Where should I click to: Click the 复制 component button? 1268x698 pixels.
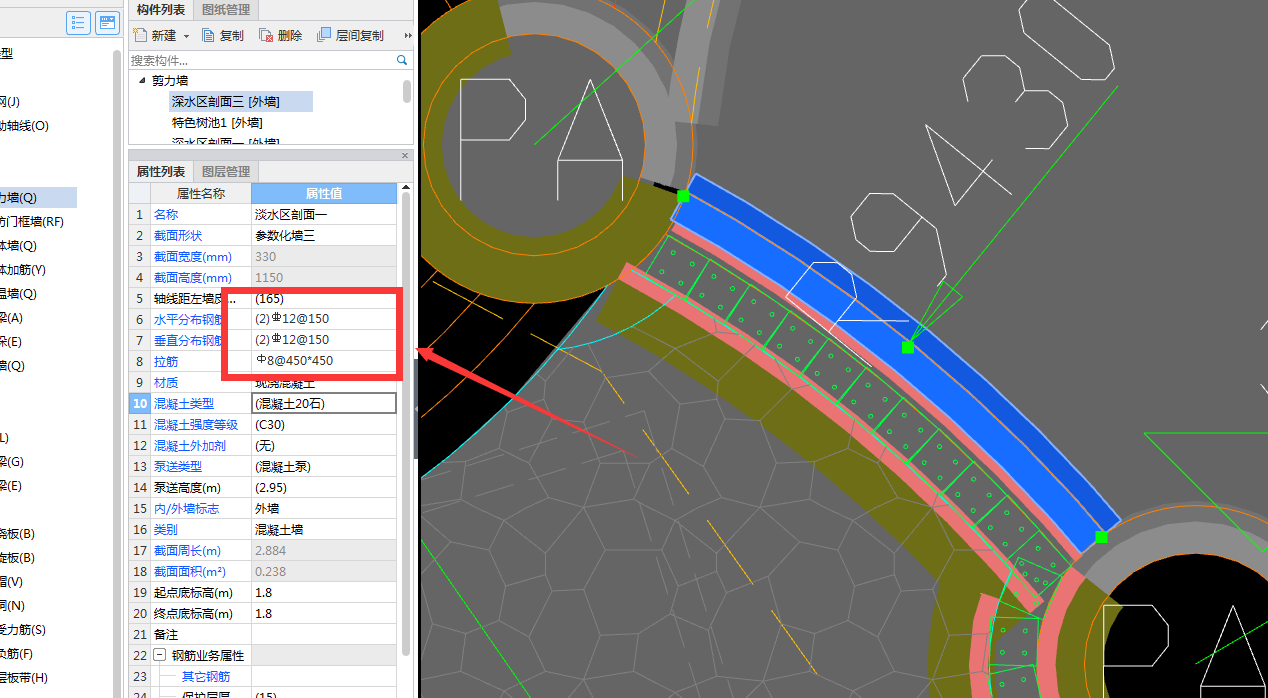tap(223, 35)
